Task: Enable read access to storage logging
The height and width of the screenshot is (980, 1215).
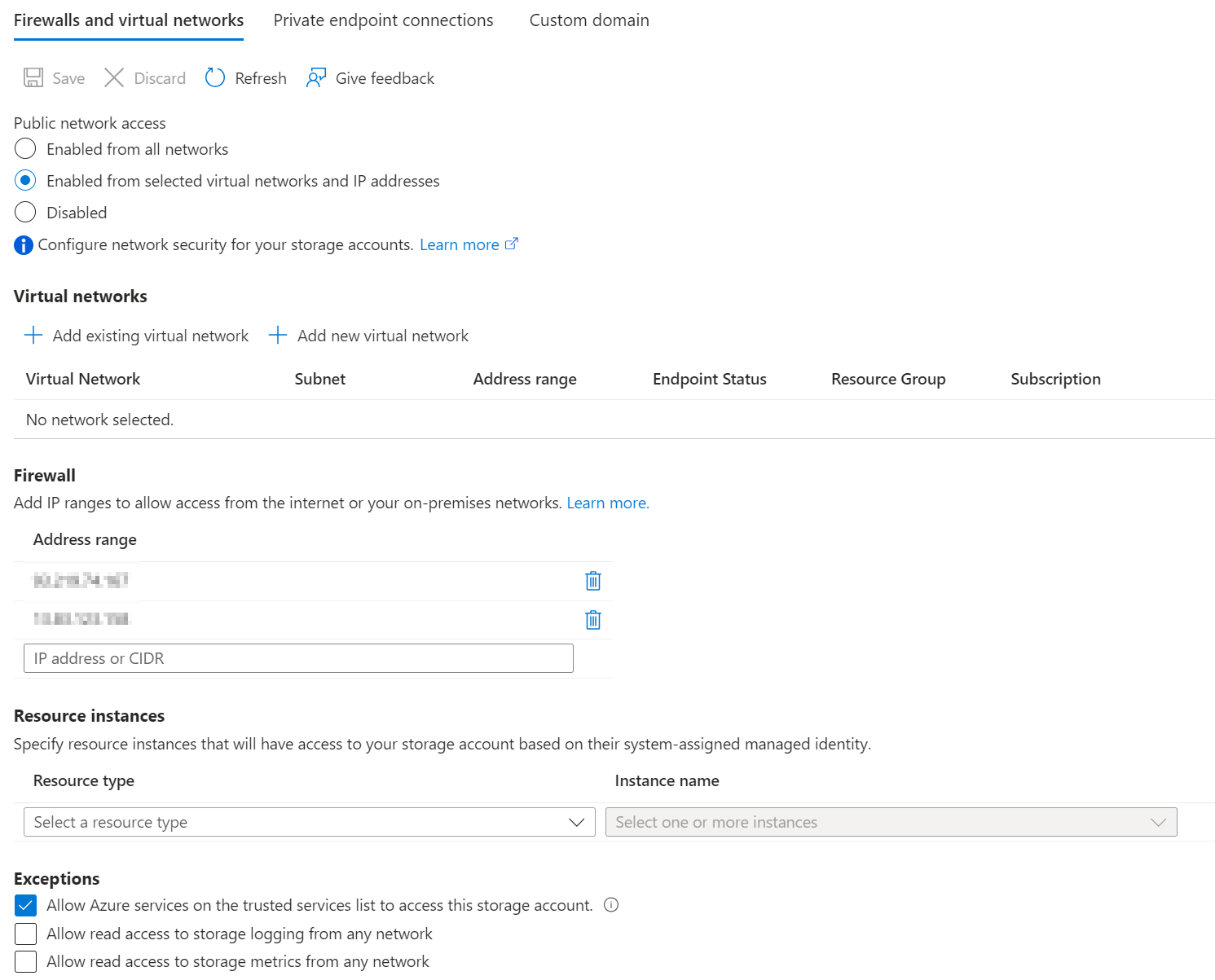Action: pos(25,934)
